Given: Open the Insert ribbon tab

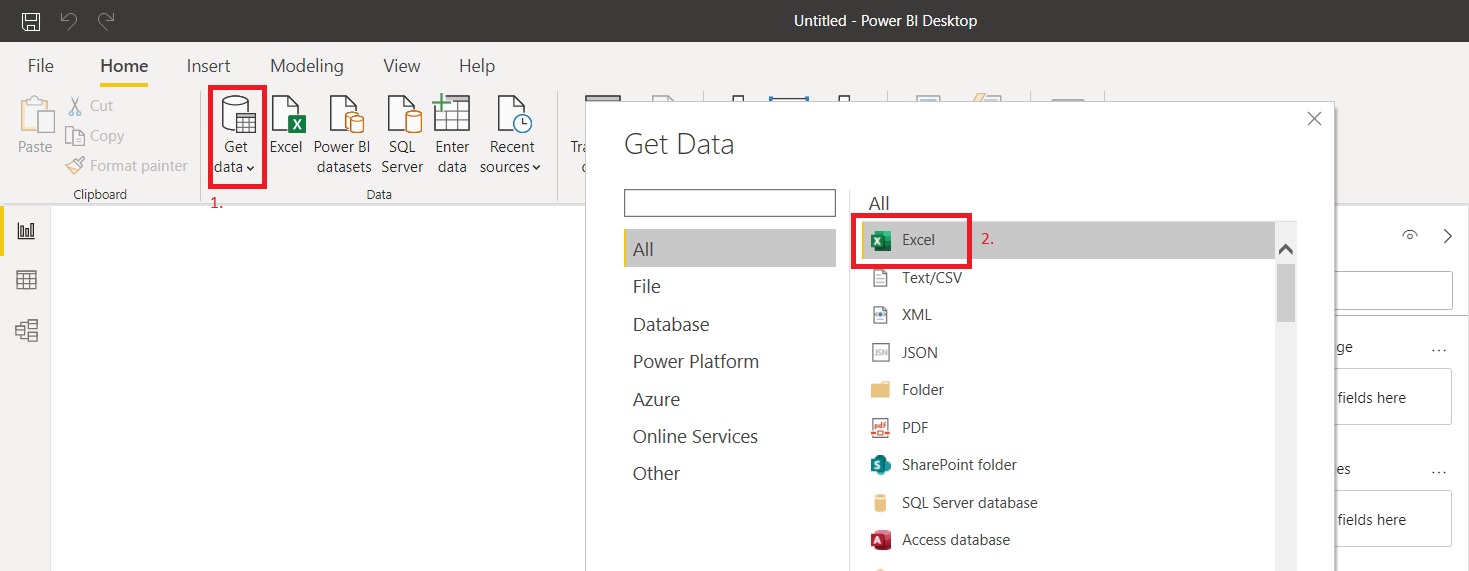Looking at the screenshot, I should pyautogui.click(x=208, y=66).
